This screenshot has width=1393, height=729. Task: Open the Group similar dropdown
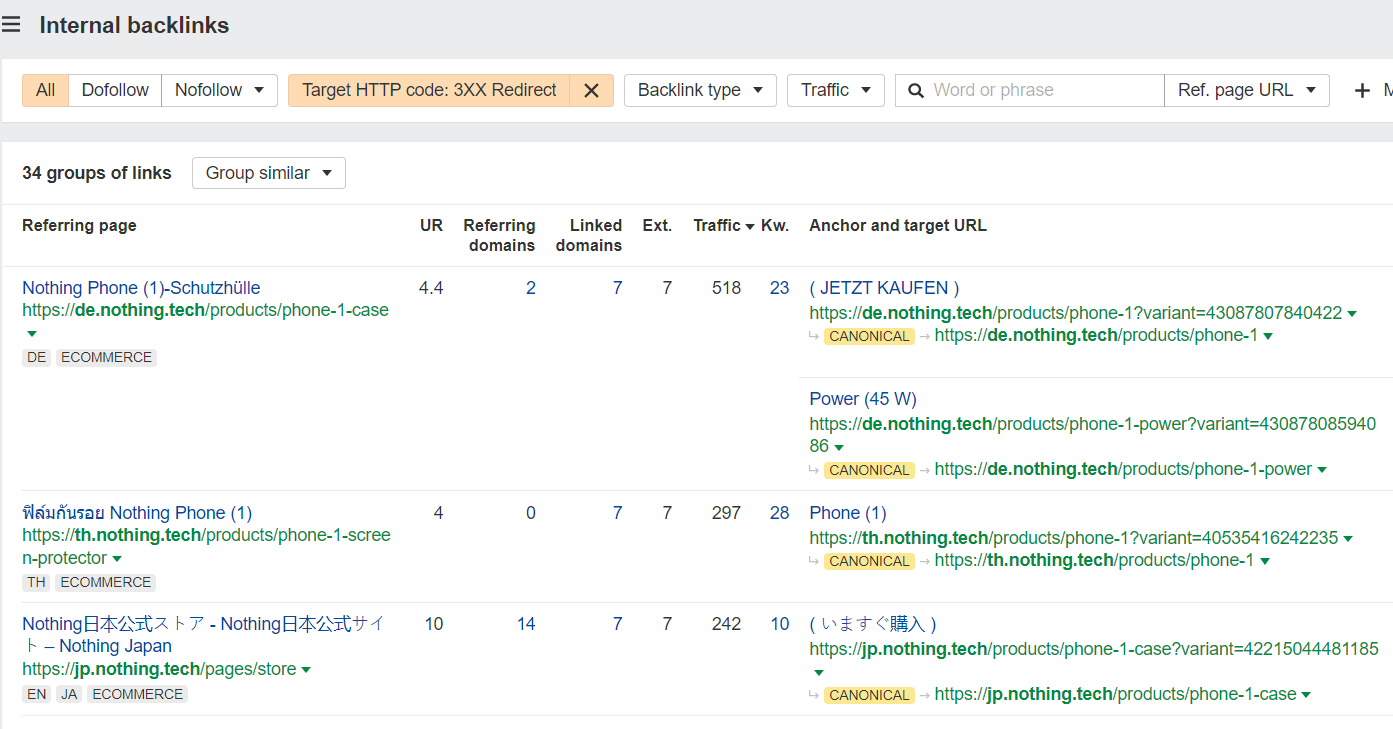click(268, 173)
